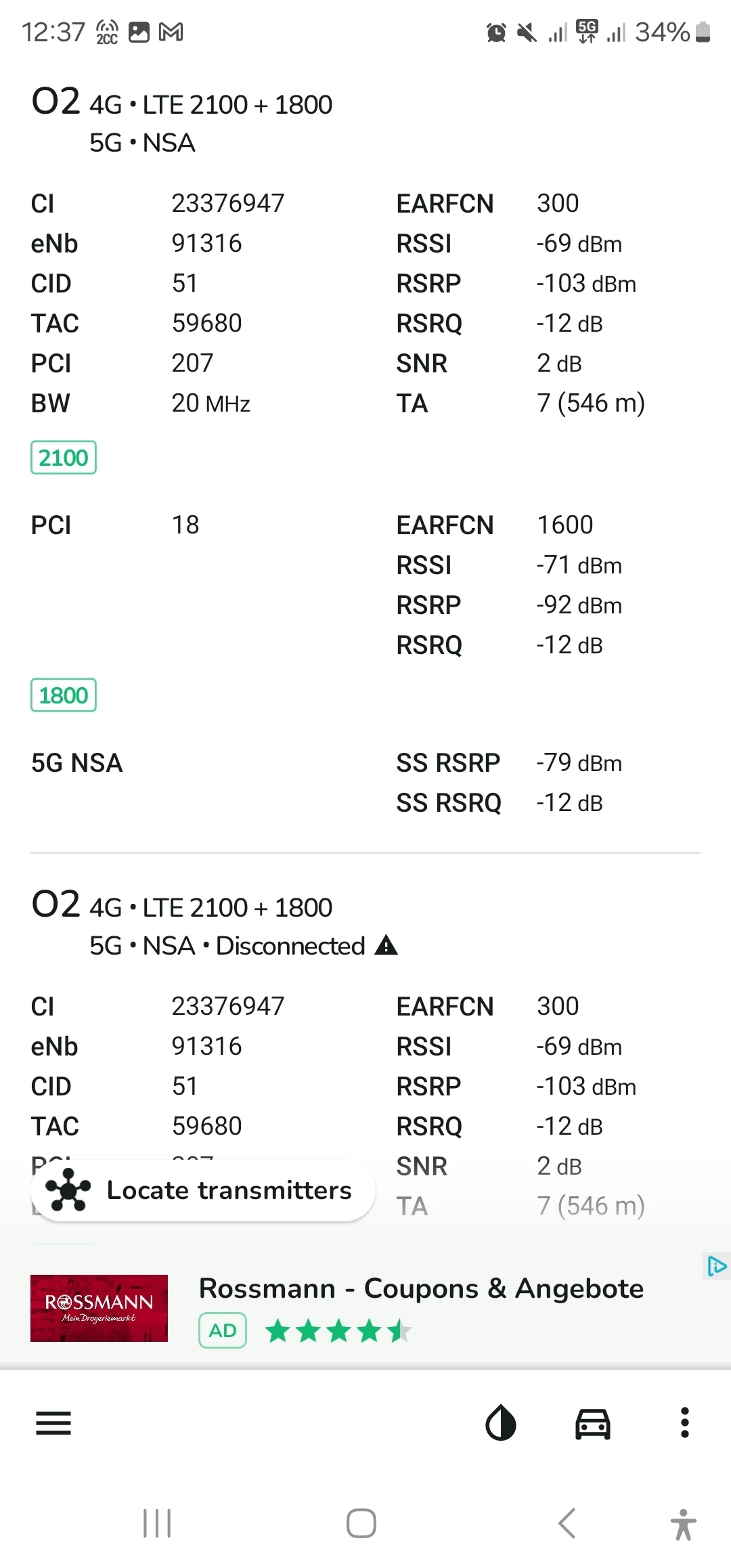Tap the Rossmann ad thumbnail image
Screen dimensions: 731x1568
click(99, 1308)
